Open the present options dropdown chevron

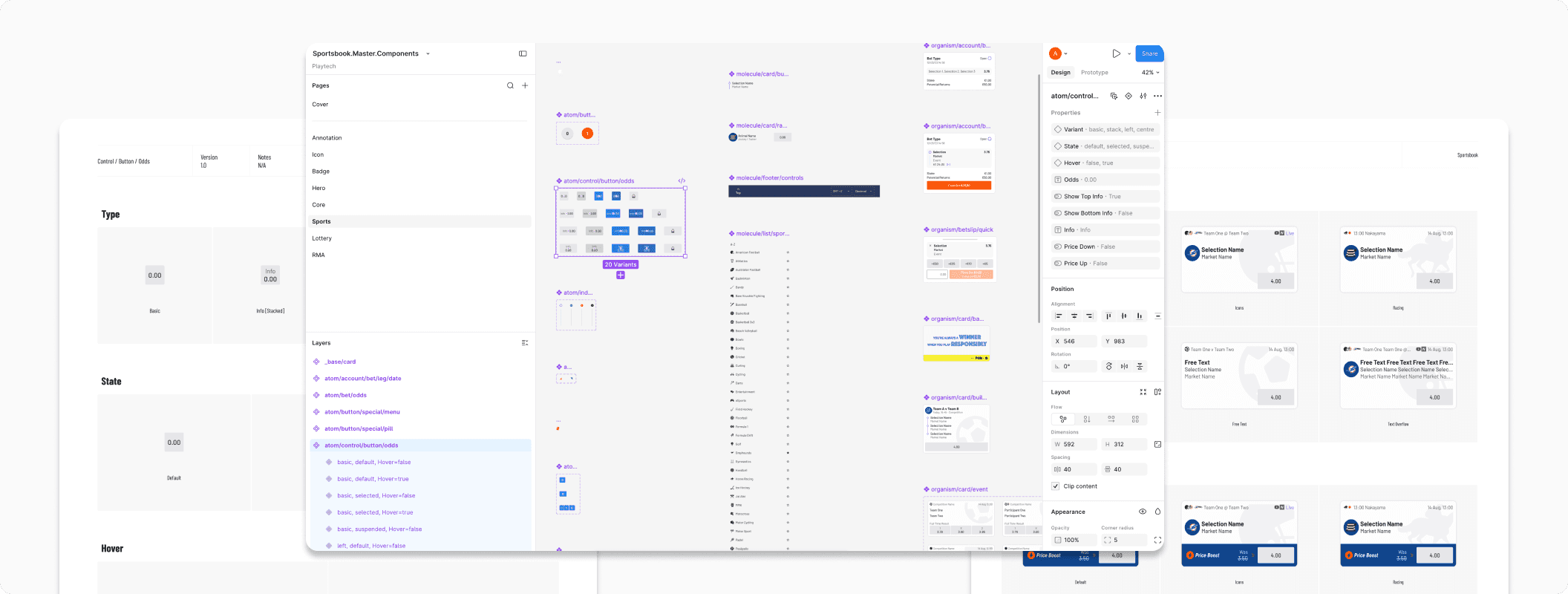[x=1129, y=53]
